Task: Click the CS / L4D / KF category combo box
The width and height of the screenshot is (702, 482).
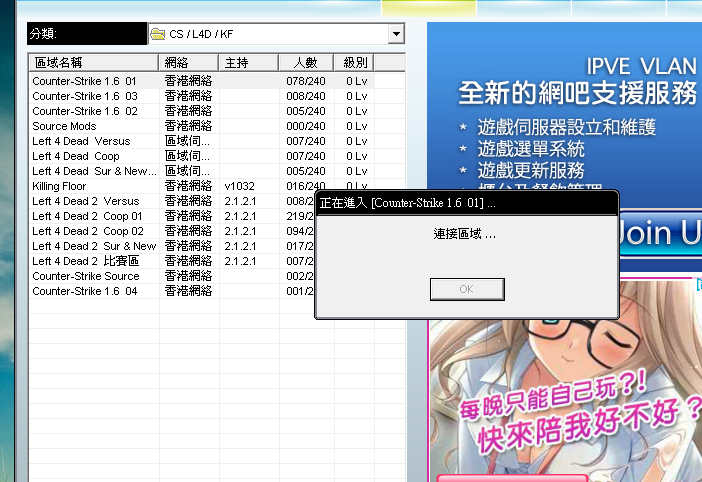Action: pos(276,34)
